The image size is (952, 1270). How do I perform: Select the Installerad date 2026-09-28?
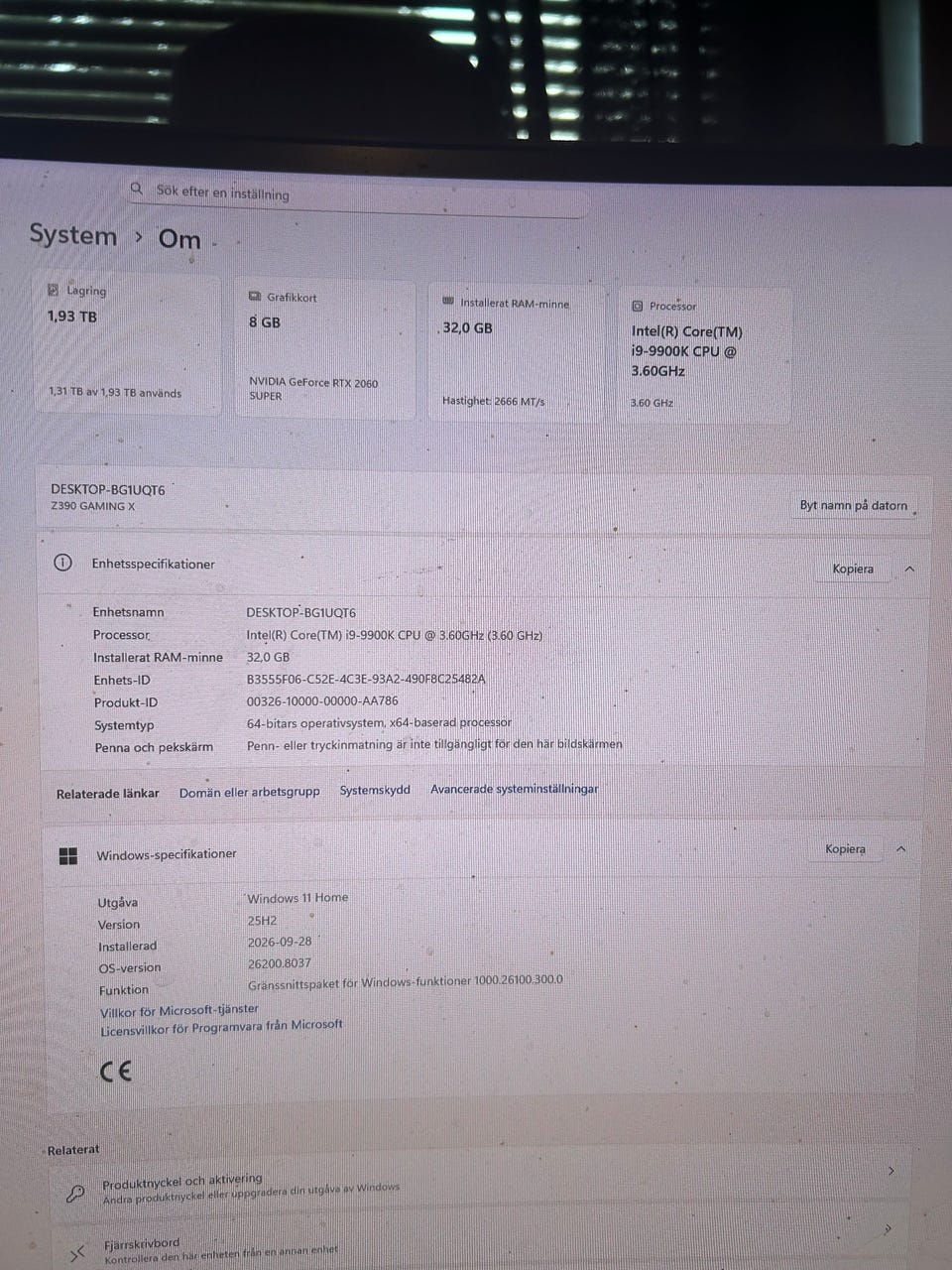pos(280,942)
